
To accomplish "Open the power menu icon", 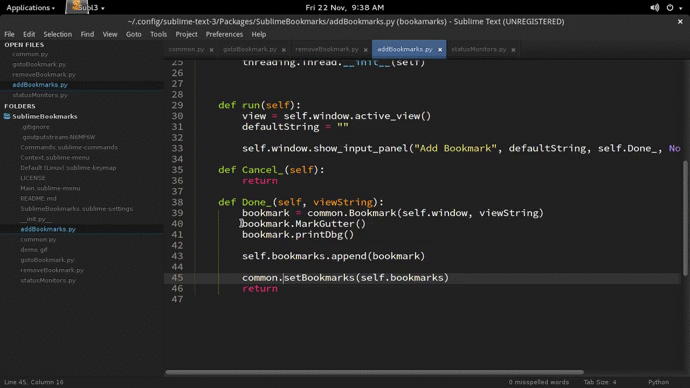I will point(670,7).
